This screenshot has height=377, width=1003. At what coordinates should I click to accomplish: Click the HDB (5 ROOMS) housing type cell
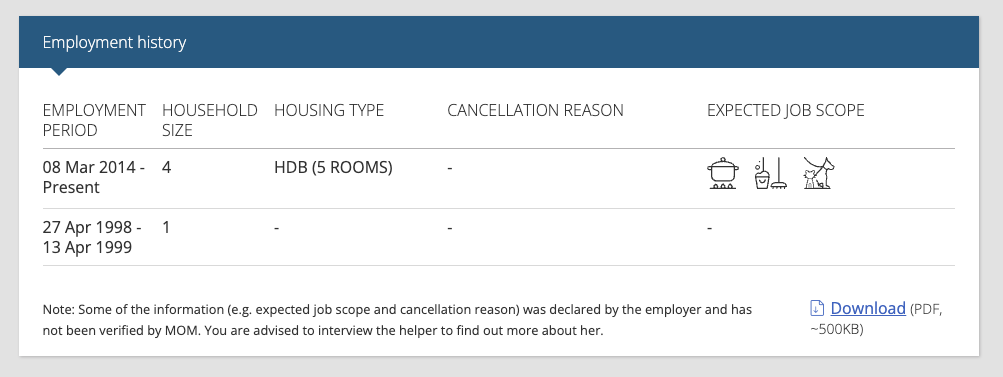[333, 168]
